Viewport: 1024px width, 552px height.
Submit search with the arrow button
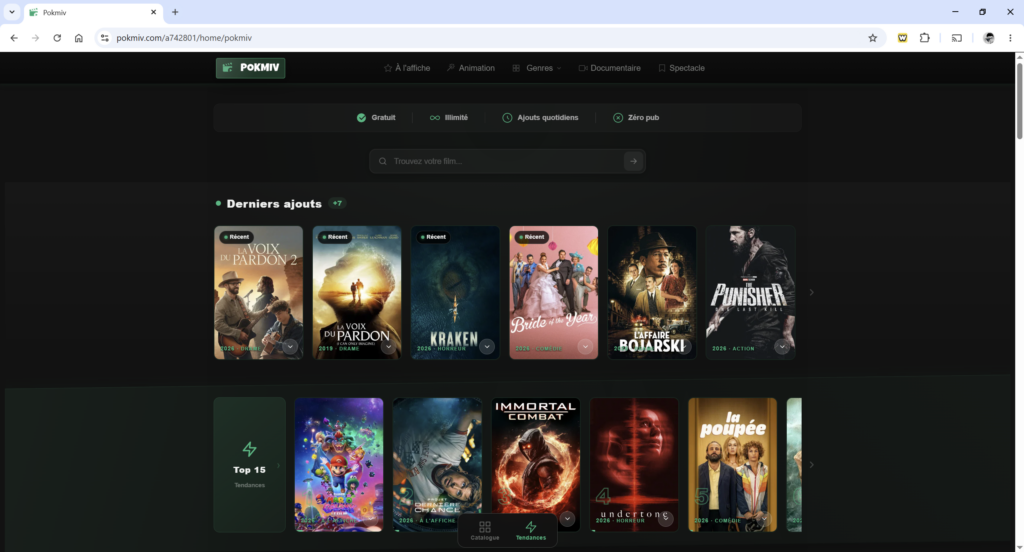tap(633, 161)
